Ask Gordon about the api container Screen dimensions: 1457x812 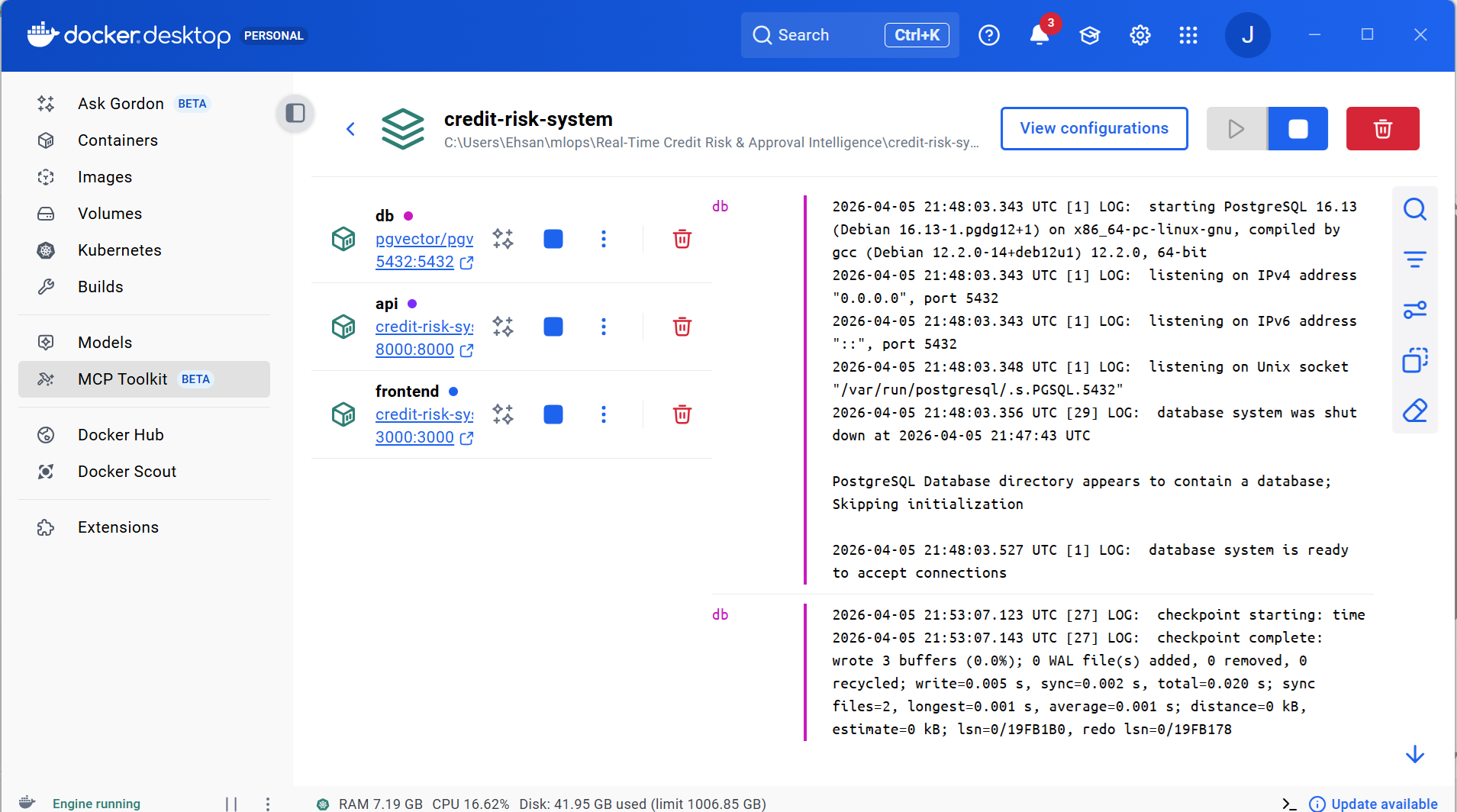click(503, 327)
